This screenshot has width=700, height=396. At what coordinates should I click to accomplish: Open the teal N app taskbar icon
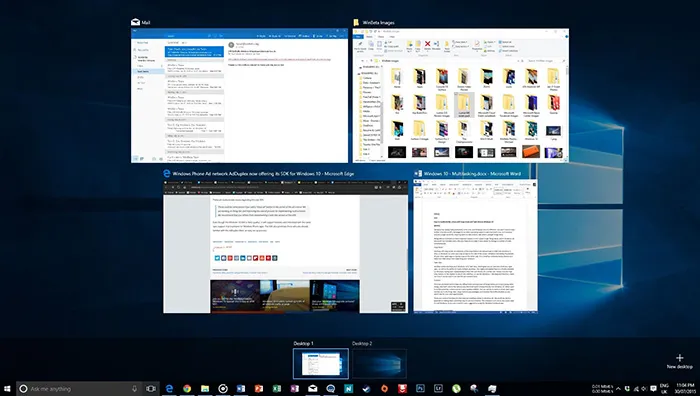point(349,388)
